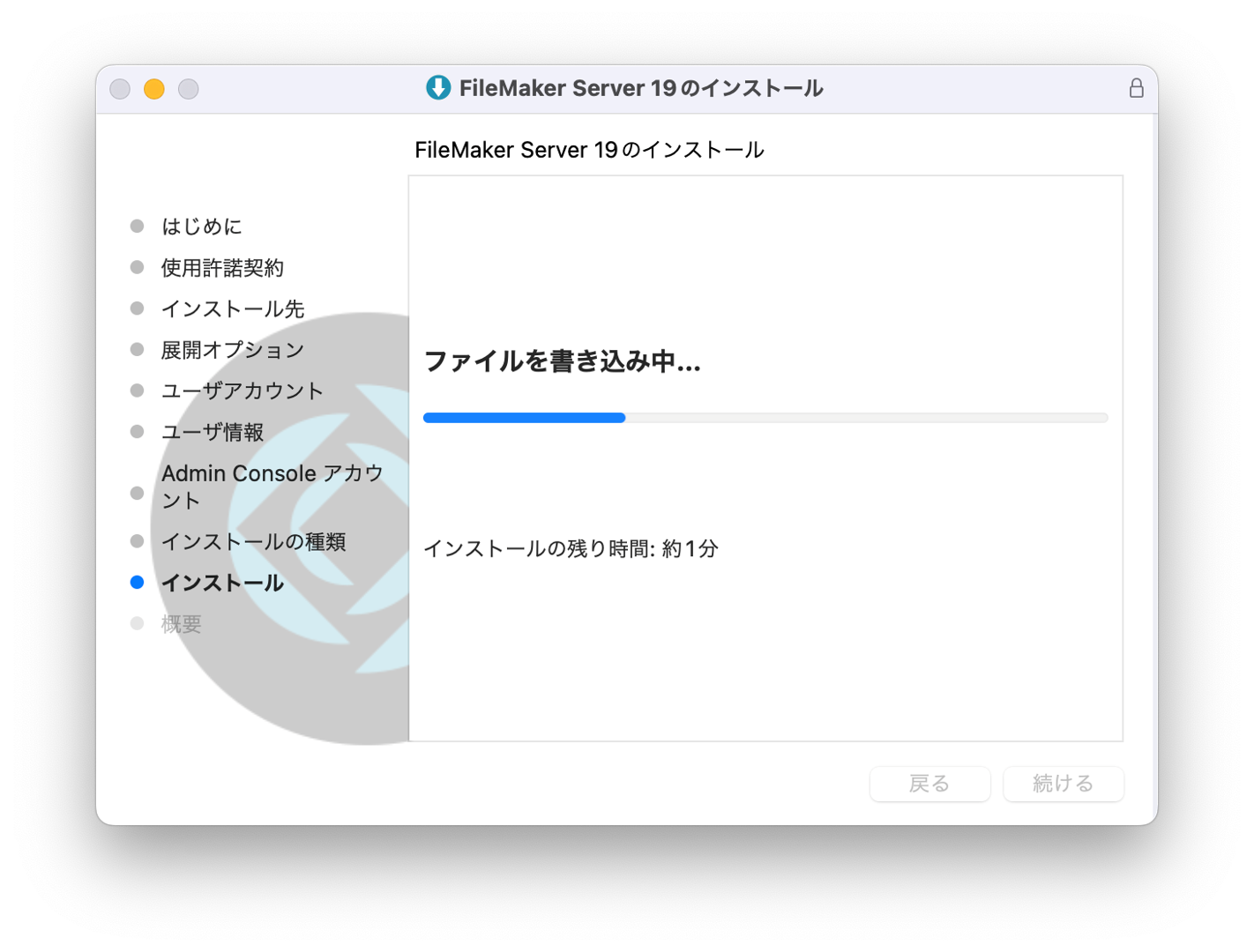Screen dimensions: 1254x952
Task: Click the installer download icon in the title
Action: (x=438, y=88)
